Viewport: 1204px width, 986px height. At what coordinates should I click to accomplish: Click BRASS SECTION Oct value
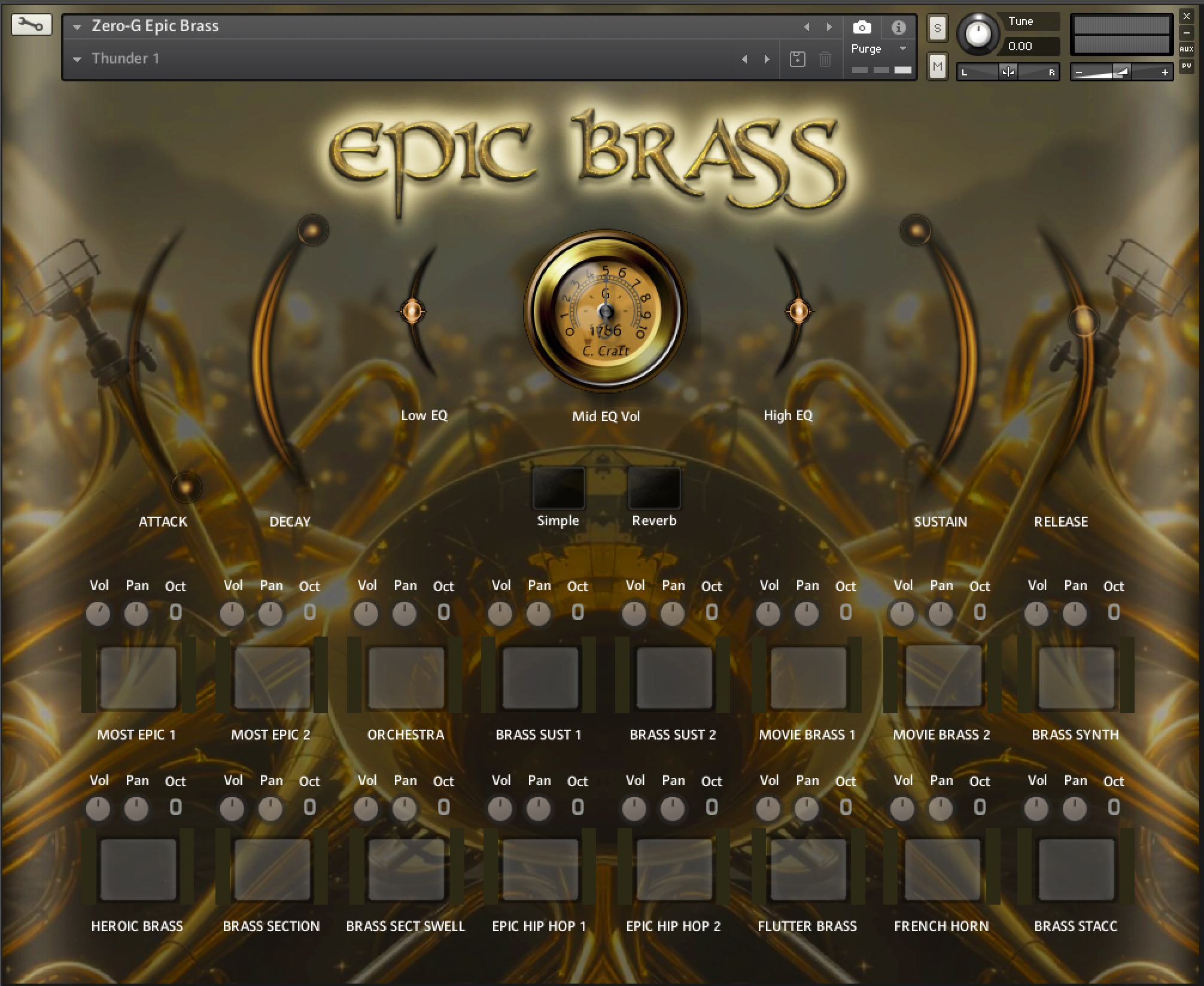[309, 808]
